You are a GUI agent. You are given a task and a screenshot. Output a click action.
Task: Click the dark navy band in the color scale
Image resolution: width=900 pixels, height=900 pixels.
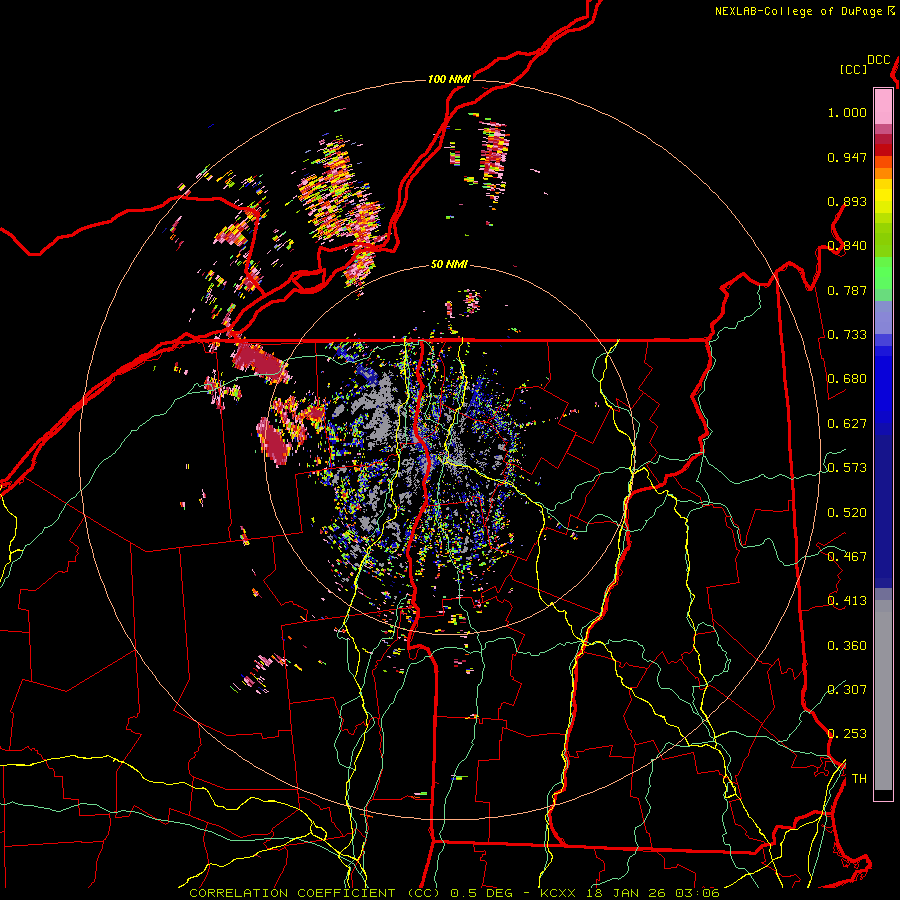click(883, 505)
